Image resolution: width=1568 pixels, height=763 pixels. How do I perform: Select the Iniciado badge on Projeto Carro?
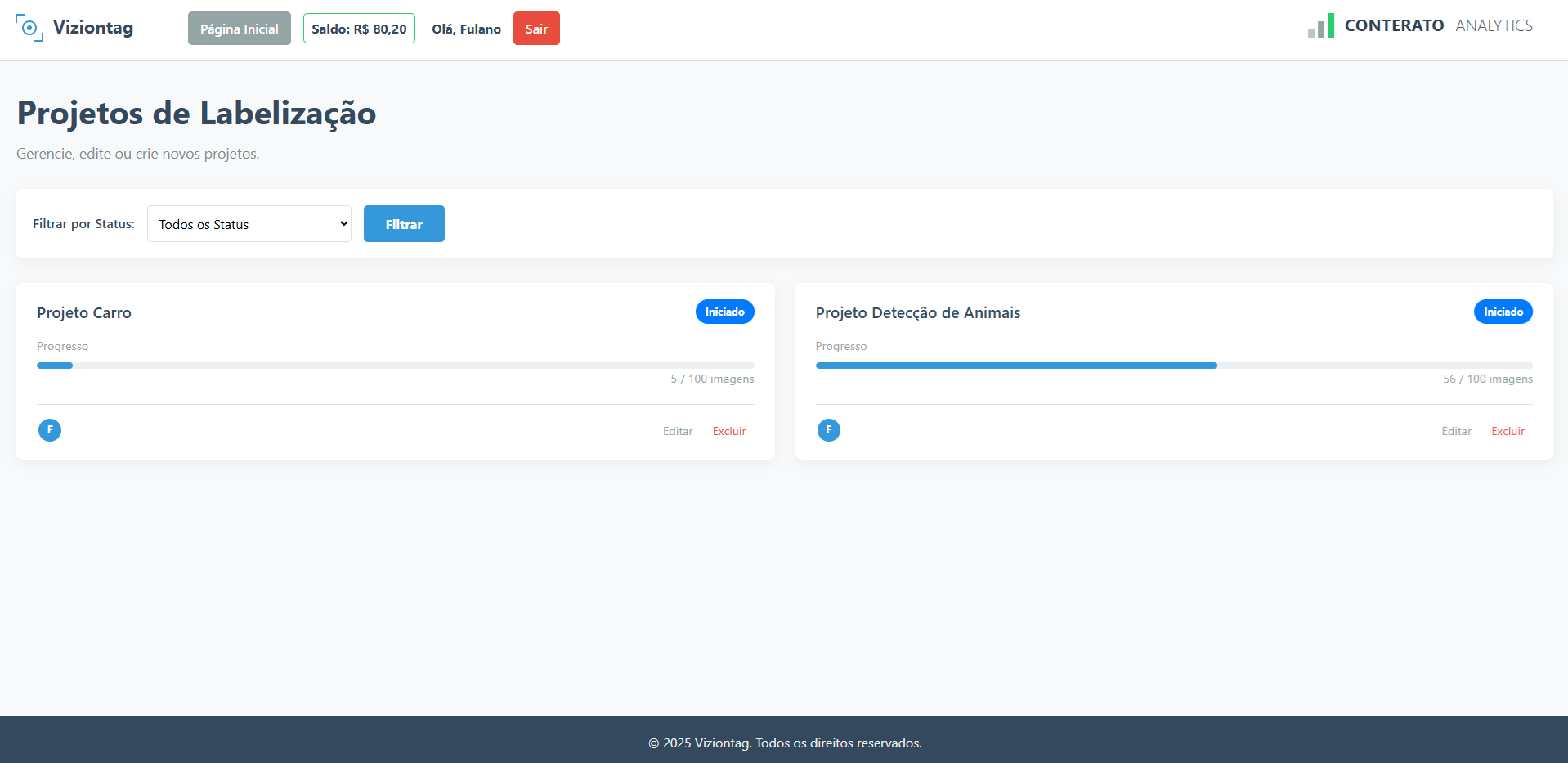pyautogui.click(x=724, y=312)
